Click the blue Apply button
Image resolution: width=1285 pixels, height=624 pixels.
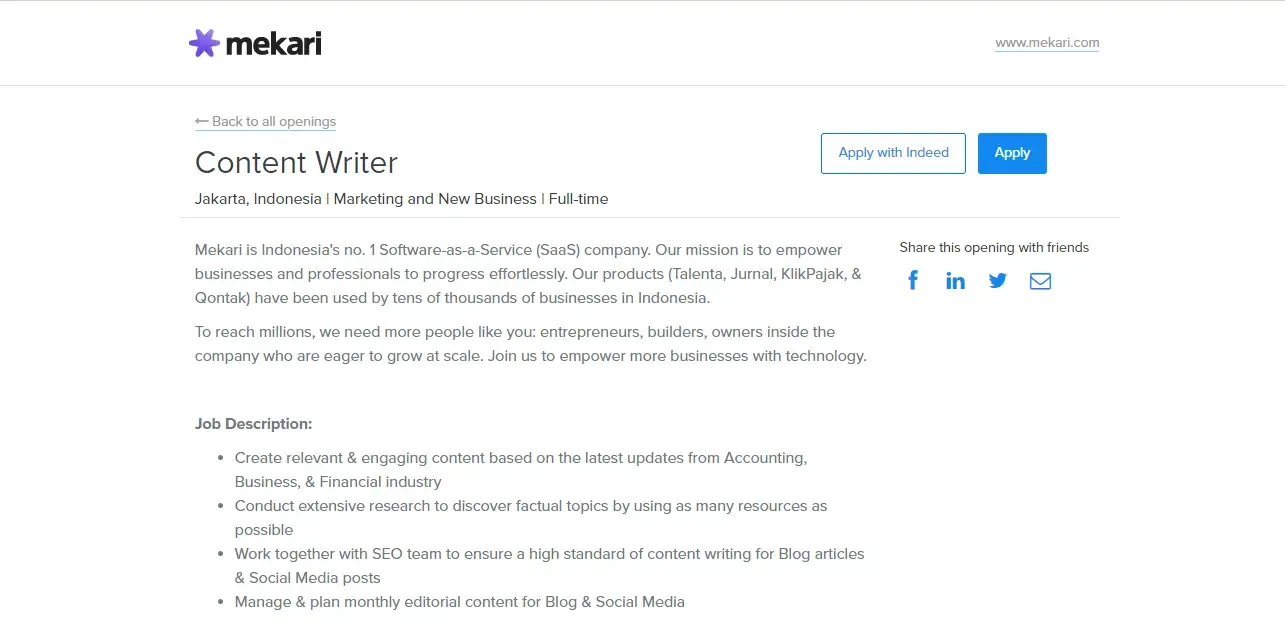click(1012, 153)
